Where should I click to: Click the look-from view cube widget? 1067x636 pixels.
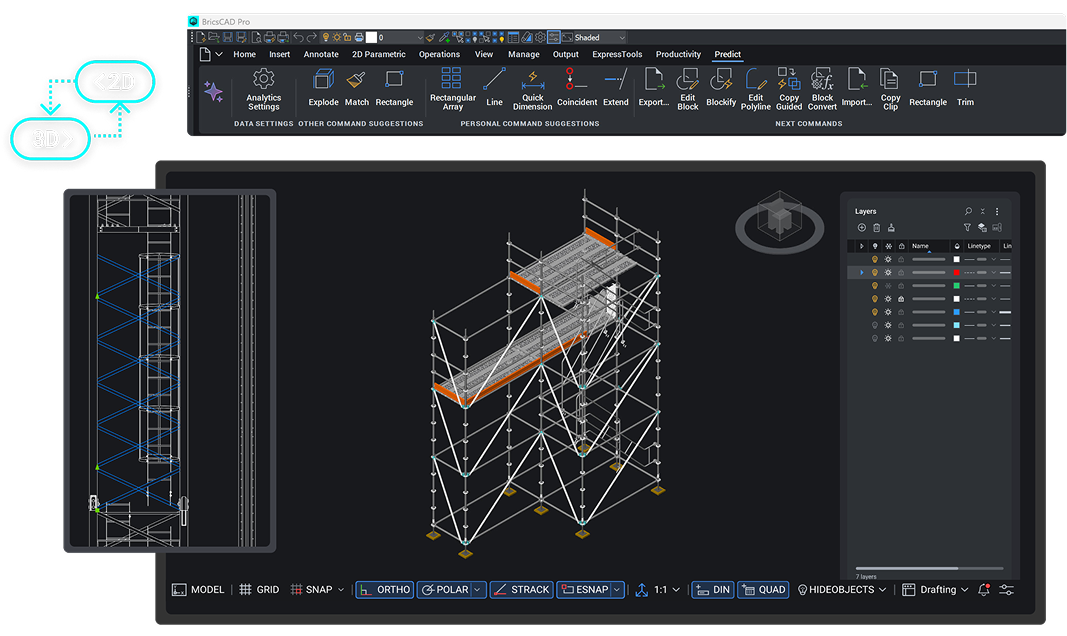tap(780, 220)
